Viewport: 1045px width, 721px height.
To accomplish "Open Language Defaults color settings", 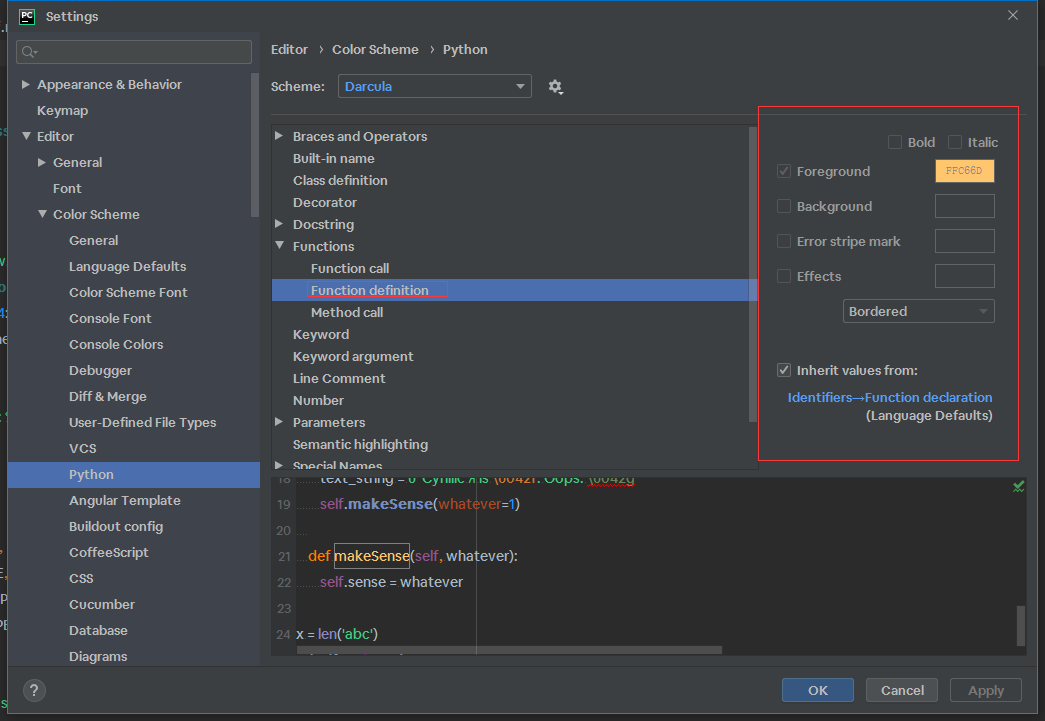I will [x=127, y=267].
